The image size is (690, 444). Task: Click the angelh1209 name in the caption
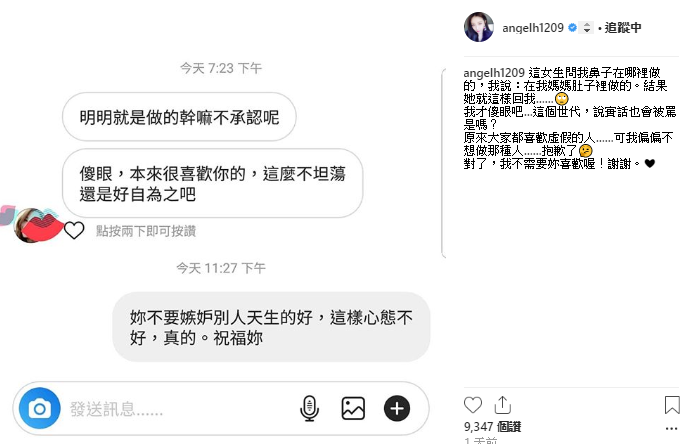coord(494,73)
